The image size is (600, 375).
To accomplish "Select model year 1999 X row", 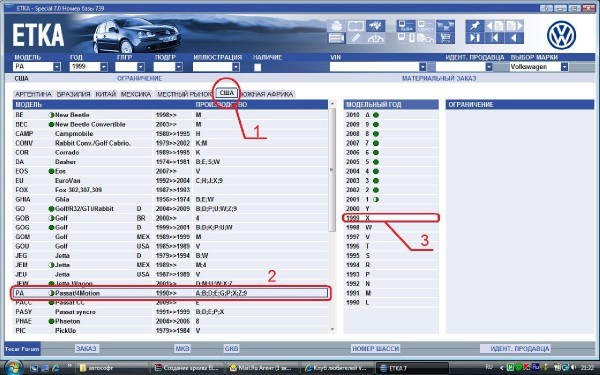I will (391, 218).
